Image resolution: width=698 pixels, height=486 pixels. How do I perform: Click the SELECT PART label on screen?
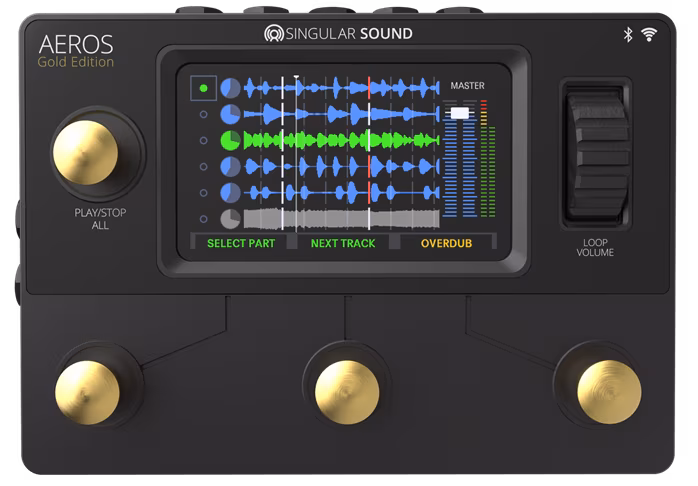[241, 243]
